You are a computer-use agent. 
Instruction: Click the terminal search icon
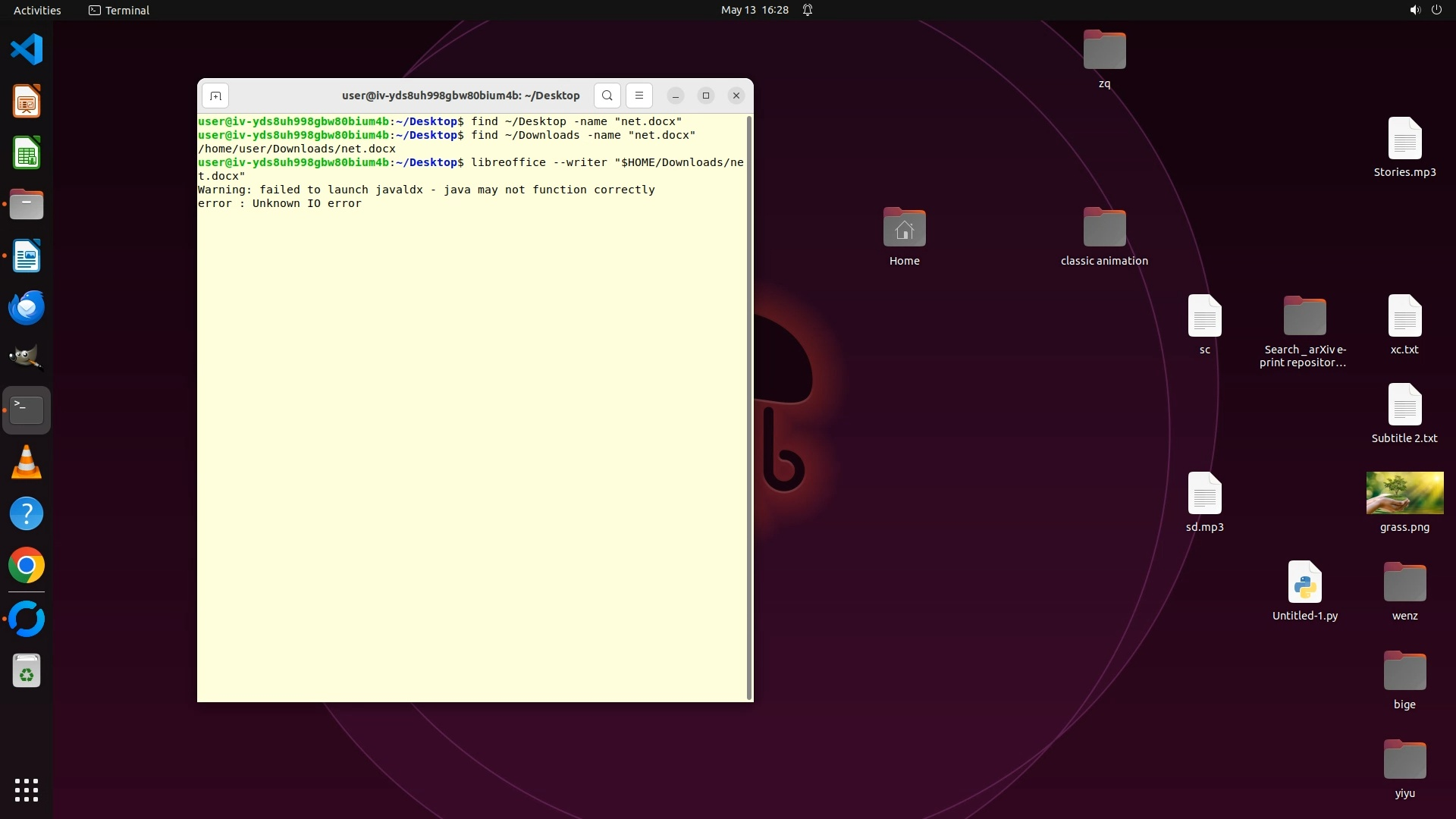coord(607,96)
